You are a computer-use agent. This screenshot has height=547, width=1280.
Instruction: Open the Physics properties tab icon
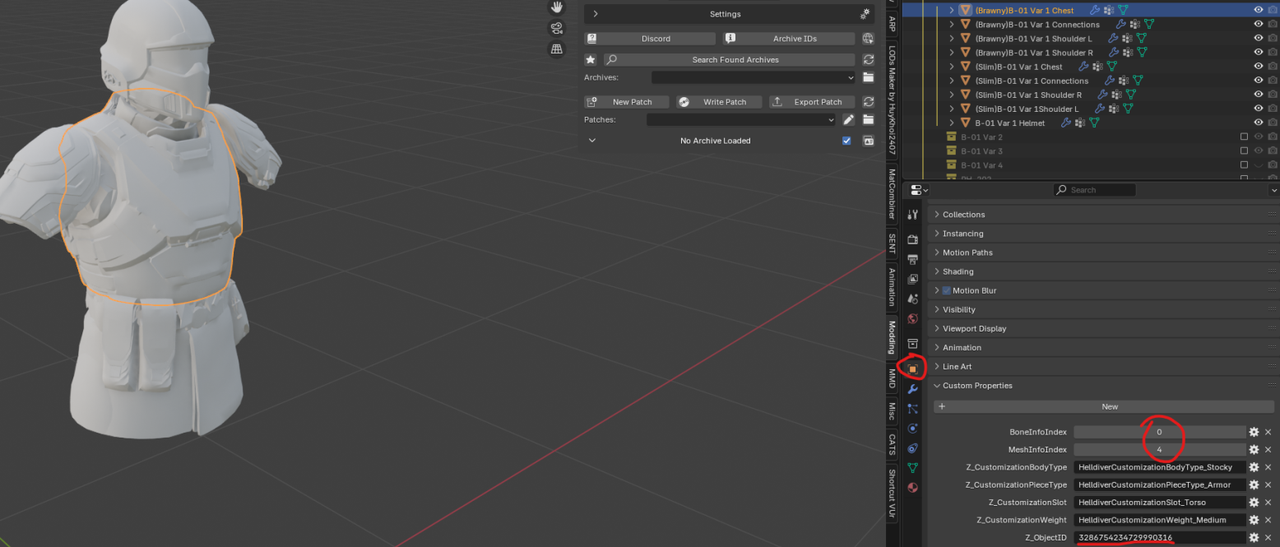[x=912, y=428]
